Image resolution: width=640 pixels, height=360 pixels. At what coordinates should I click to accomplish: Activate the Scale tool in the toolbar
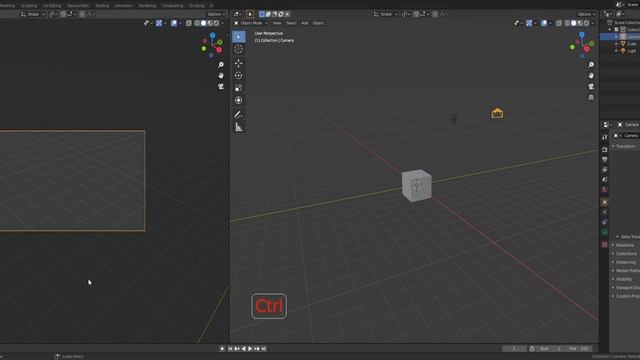point(239,88)
